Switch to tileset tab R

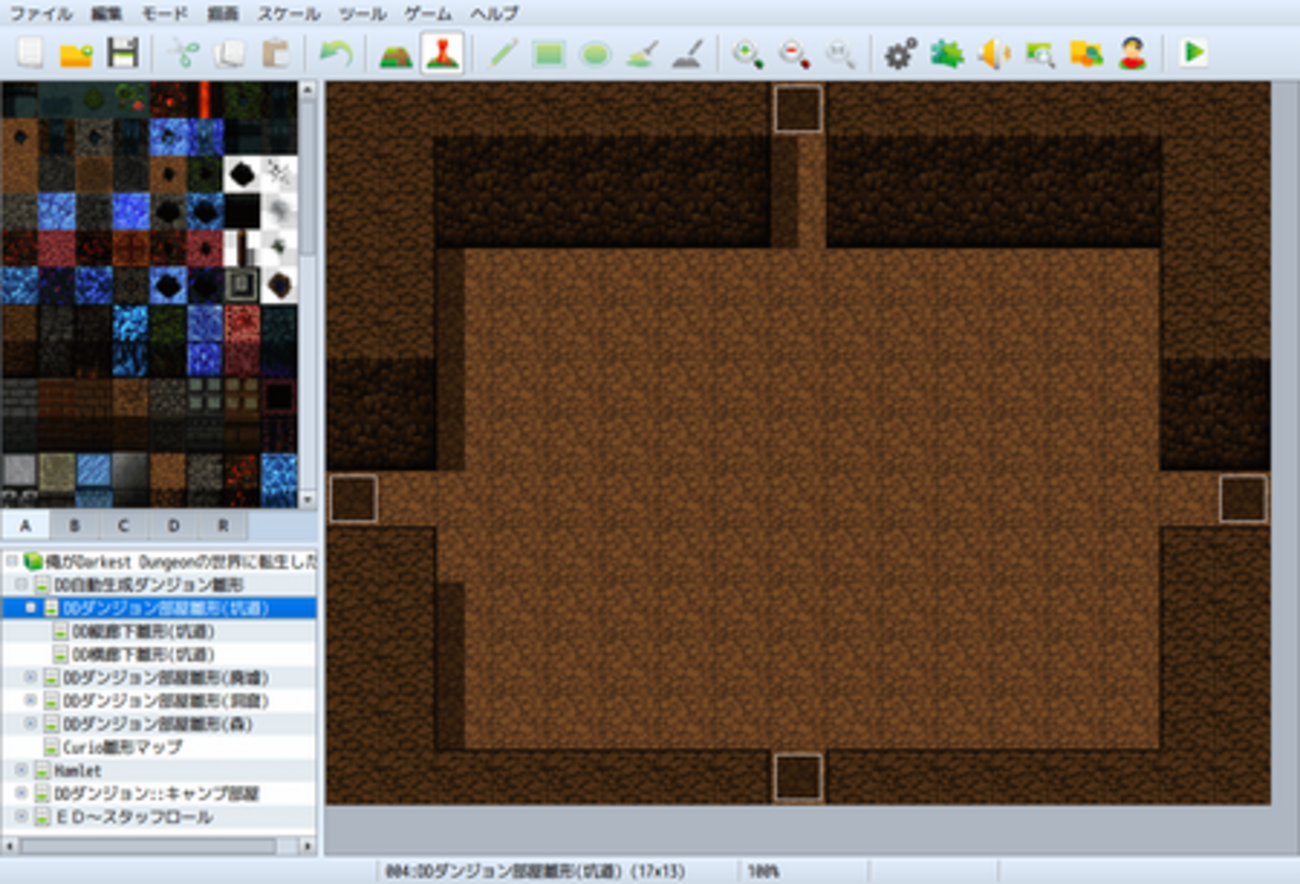[222, 526]
